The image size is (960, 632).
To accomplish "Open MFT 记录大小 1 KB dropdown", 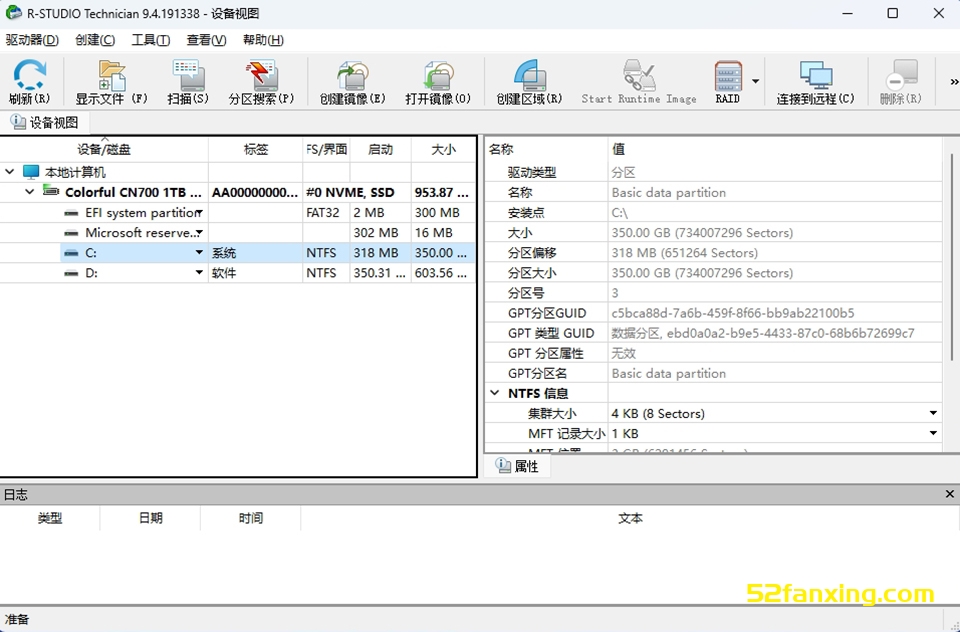I will point(933,434).
